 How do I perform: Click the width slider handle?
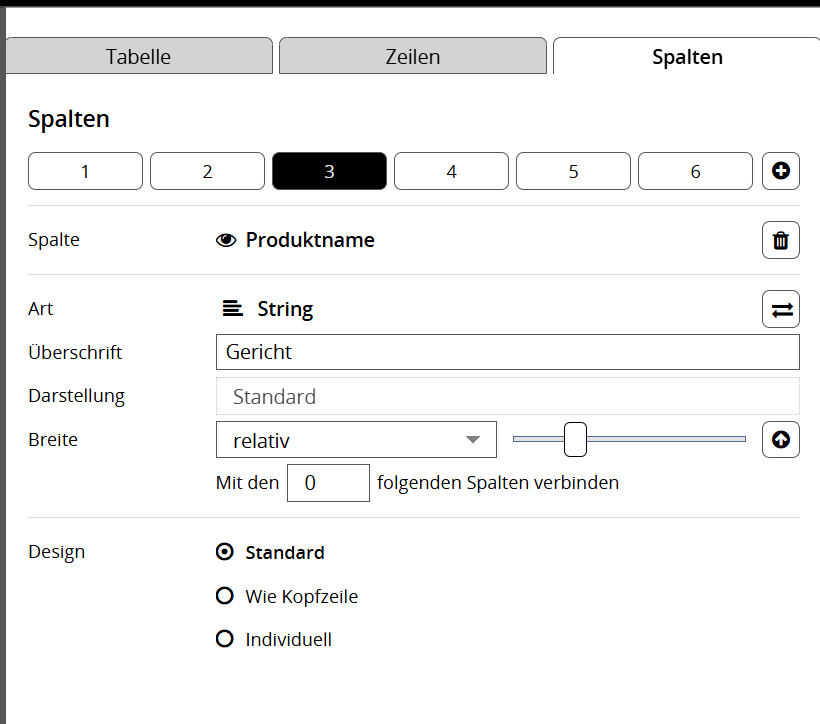575,439
